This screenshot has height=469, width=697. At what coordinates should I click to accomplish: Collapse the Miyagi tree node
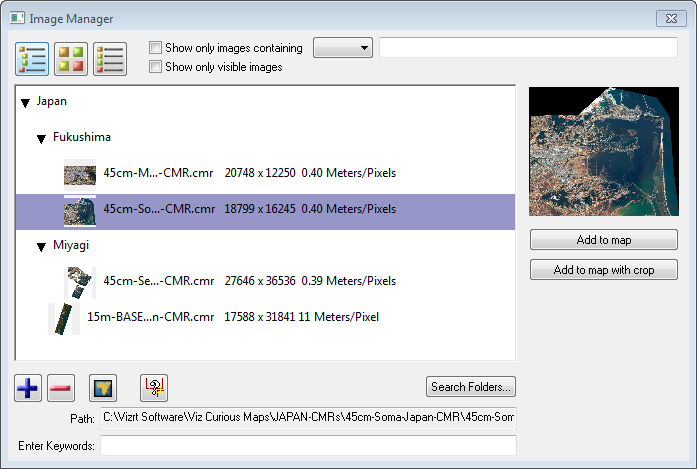tap(42, 246)
